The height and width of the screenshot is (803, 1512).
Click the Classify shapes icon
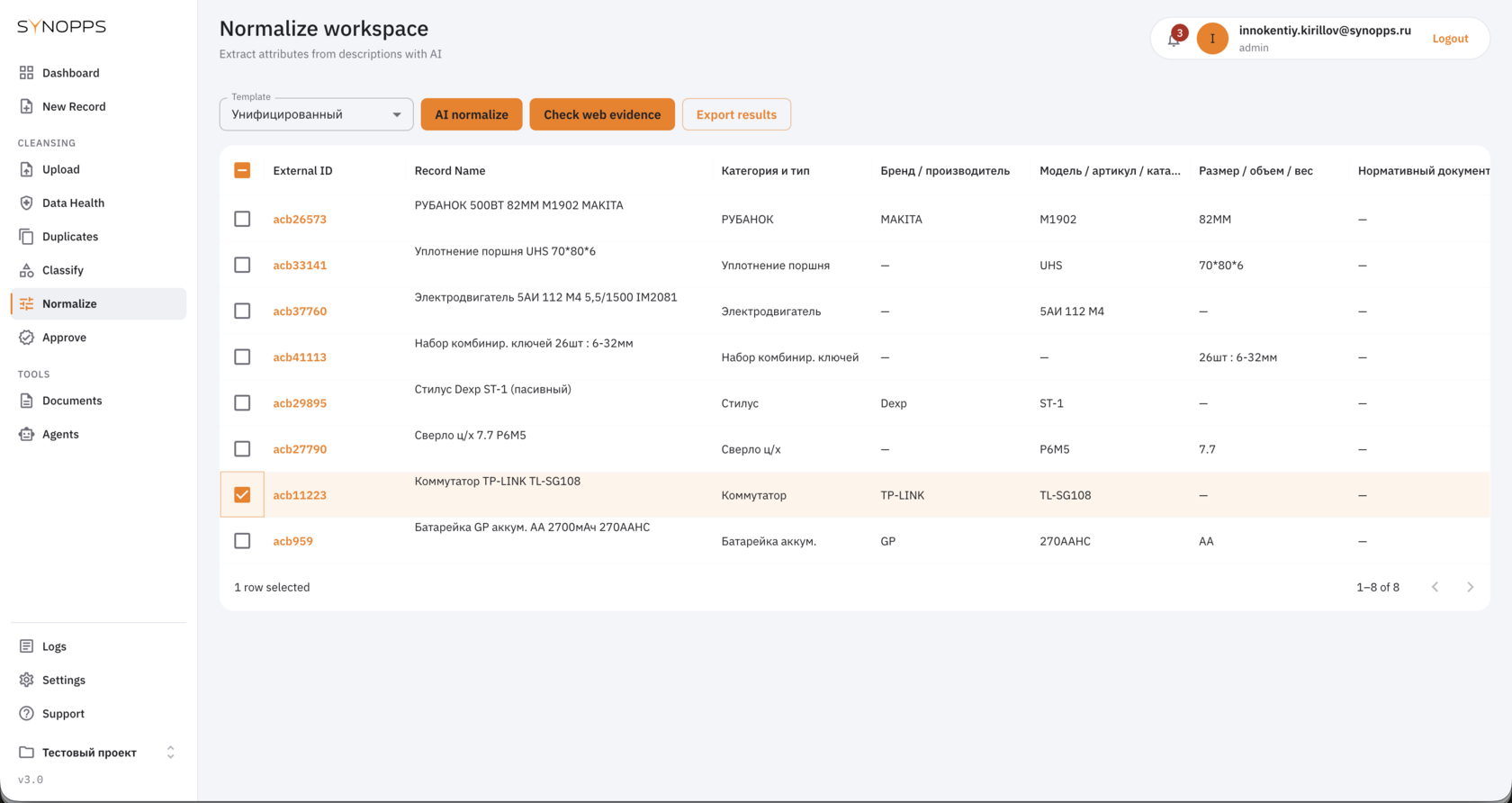pyautogui.click(x=26, y=270)
